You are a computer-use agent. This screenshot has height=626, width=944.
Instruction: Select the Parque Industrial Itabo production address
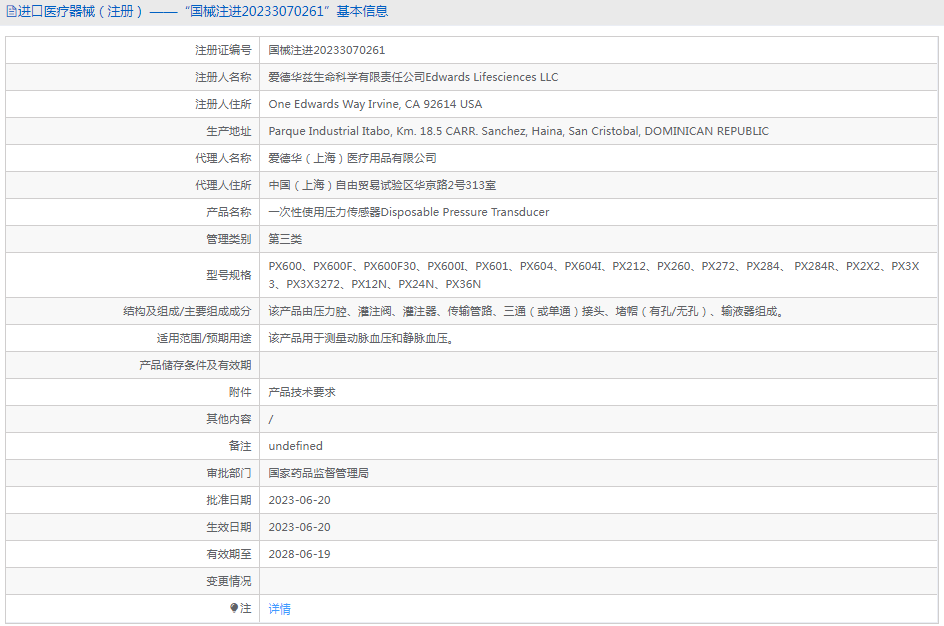tap(518, 131)
